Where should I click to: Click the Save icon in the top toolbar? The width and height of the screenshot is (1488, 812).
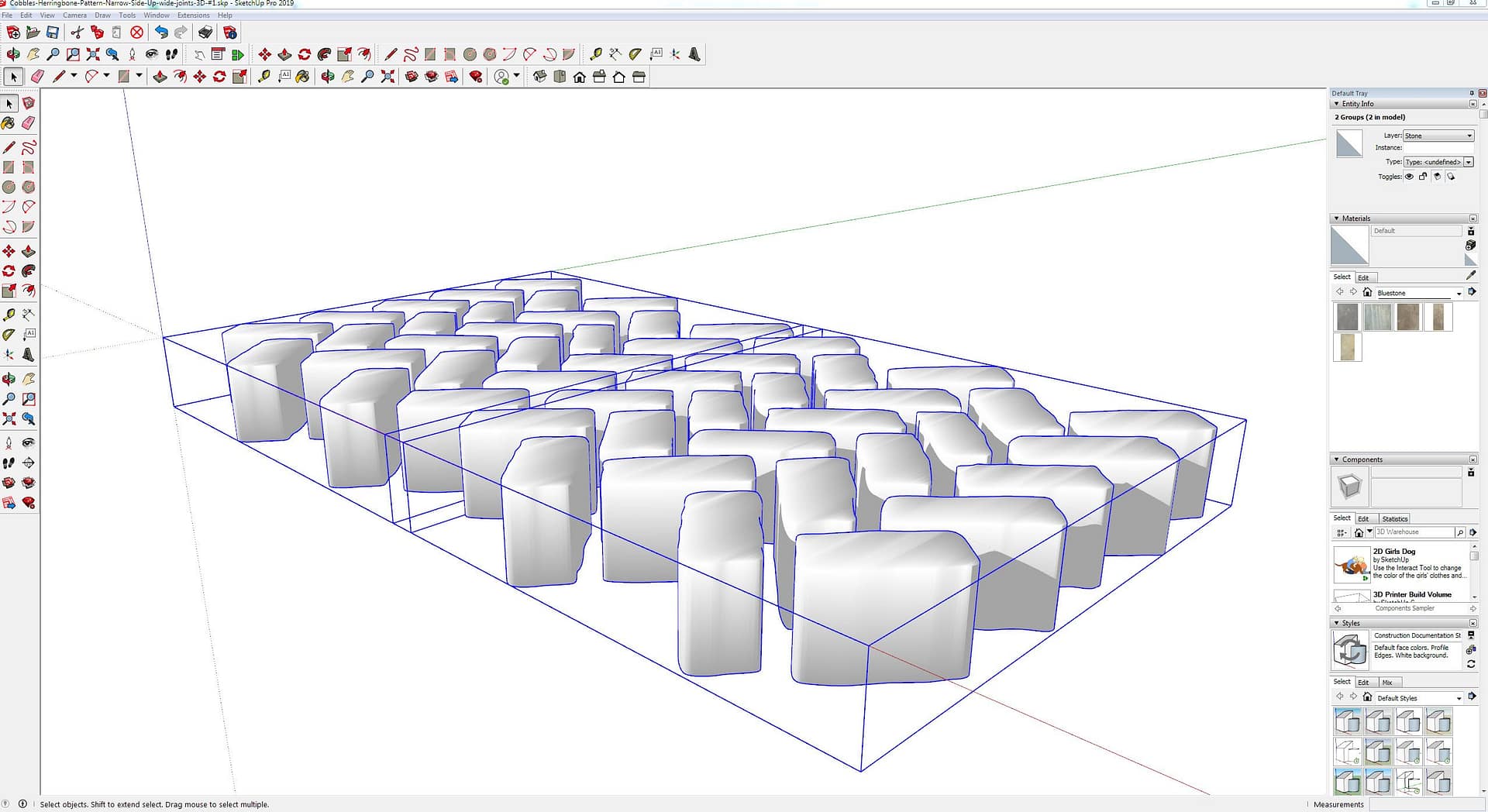(53, 33)
